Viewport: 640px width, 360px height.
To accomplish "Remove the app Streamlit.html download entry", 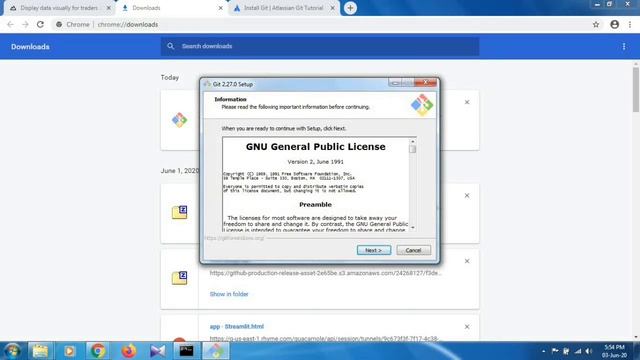I will pyautogui.click(x=467, y=327).
